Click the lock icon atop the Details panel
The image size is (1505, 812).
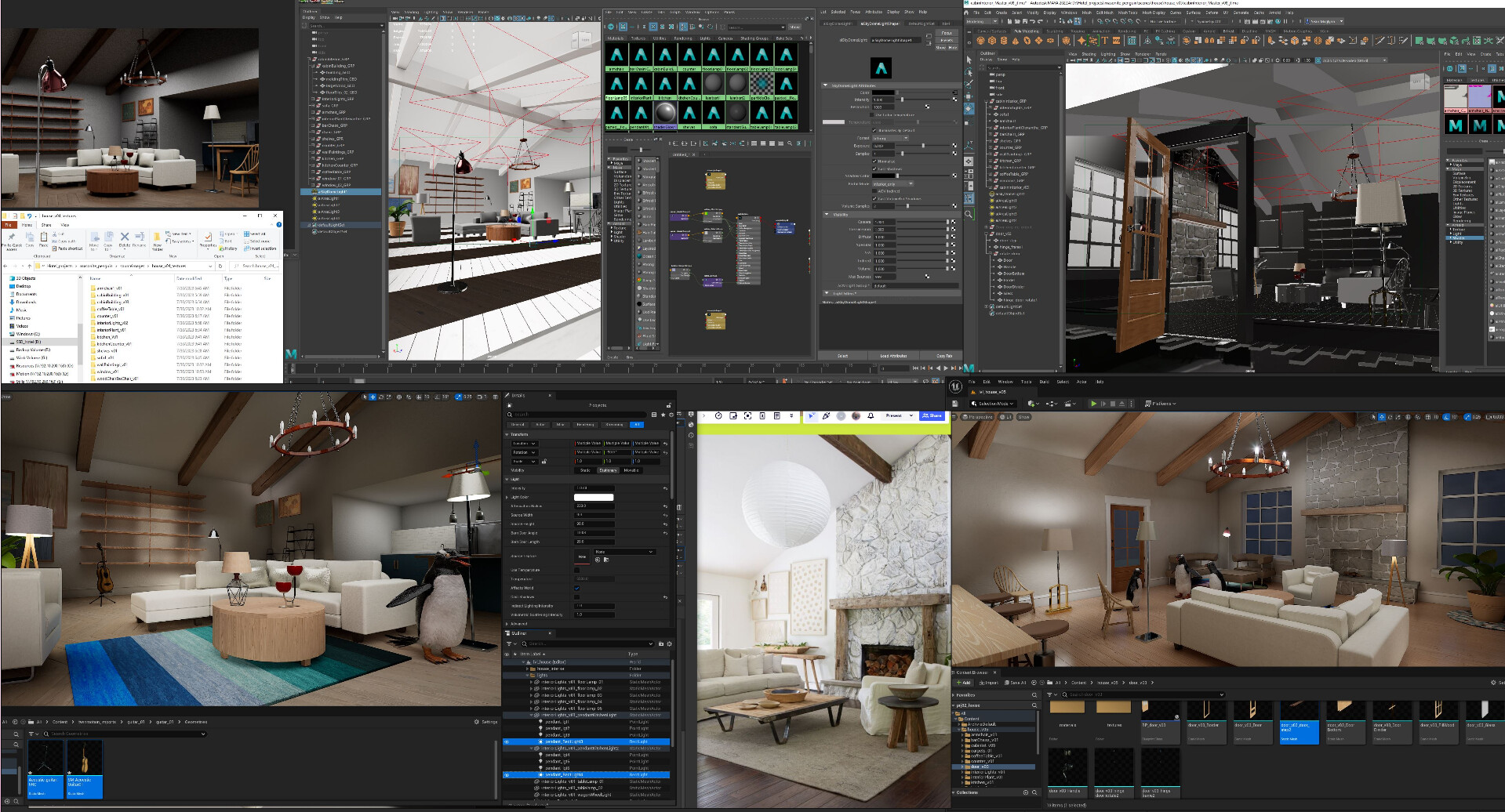[669, 405]
